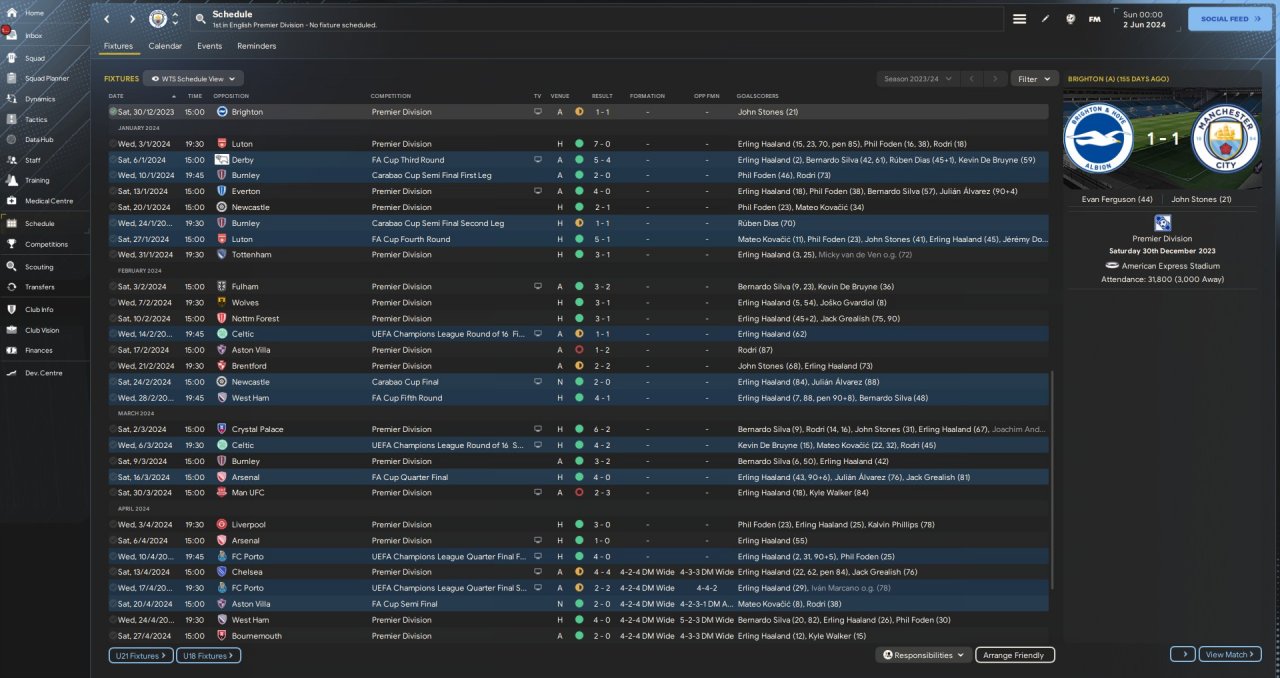
Task: Expand the WTS Schedule View dropdown
Action: (x=193, y=78)
